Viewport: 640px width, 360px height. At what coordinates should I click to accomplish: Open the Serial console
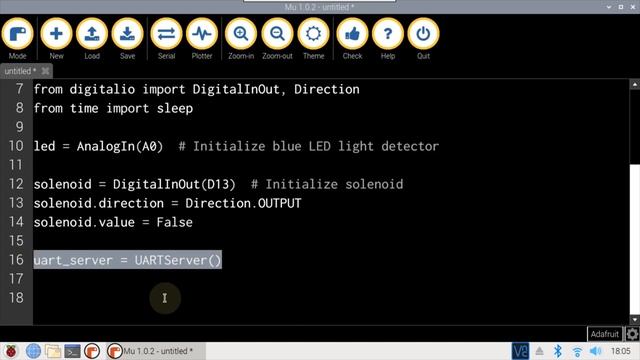point(166,39)
